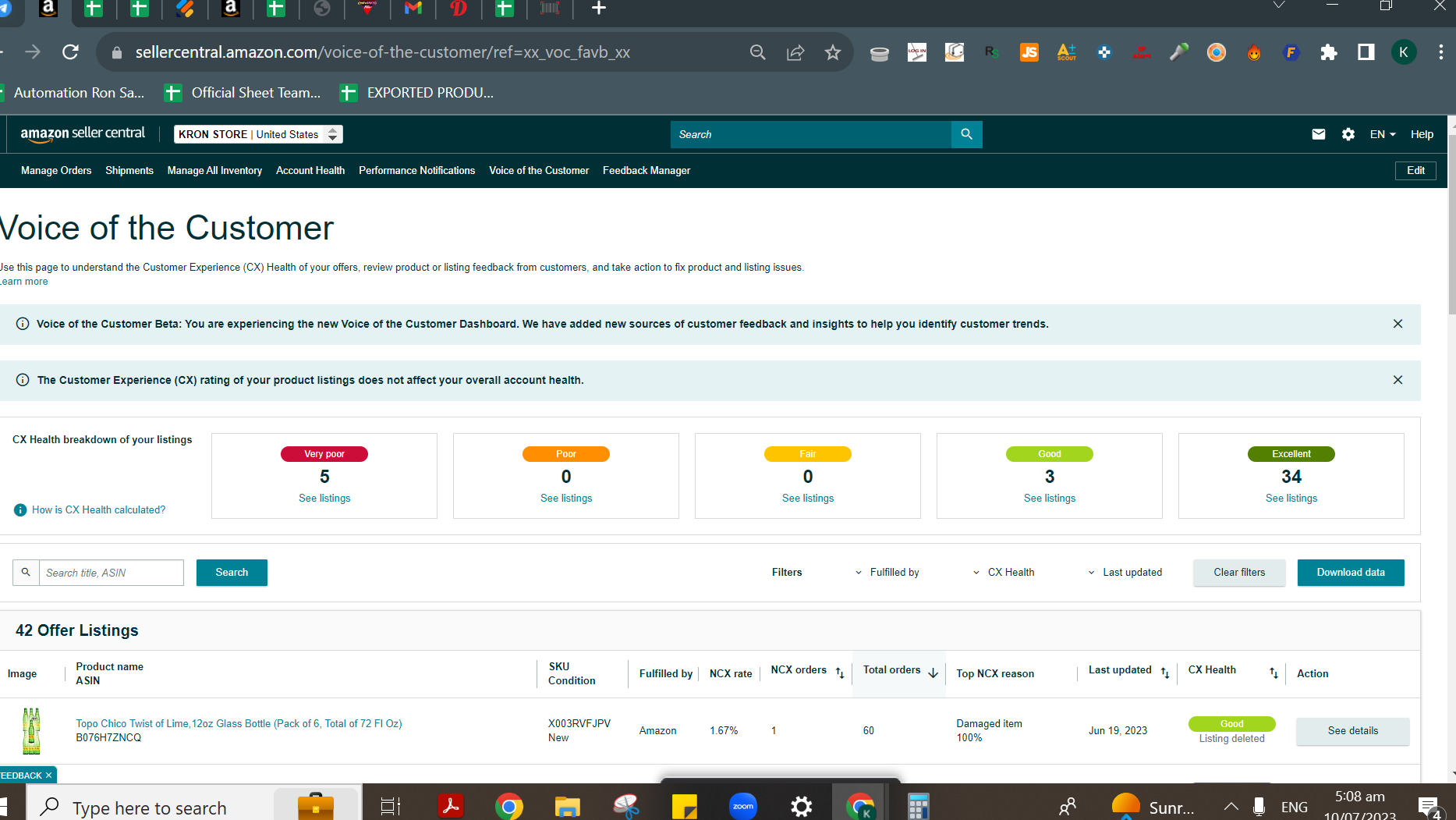Screen dimensions: 1456x820
Task: Open the Shipments menu item
Action: (x=129, y=171)
